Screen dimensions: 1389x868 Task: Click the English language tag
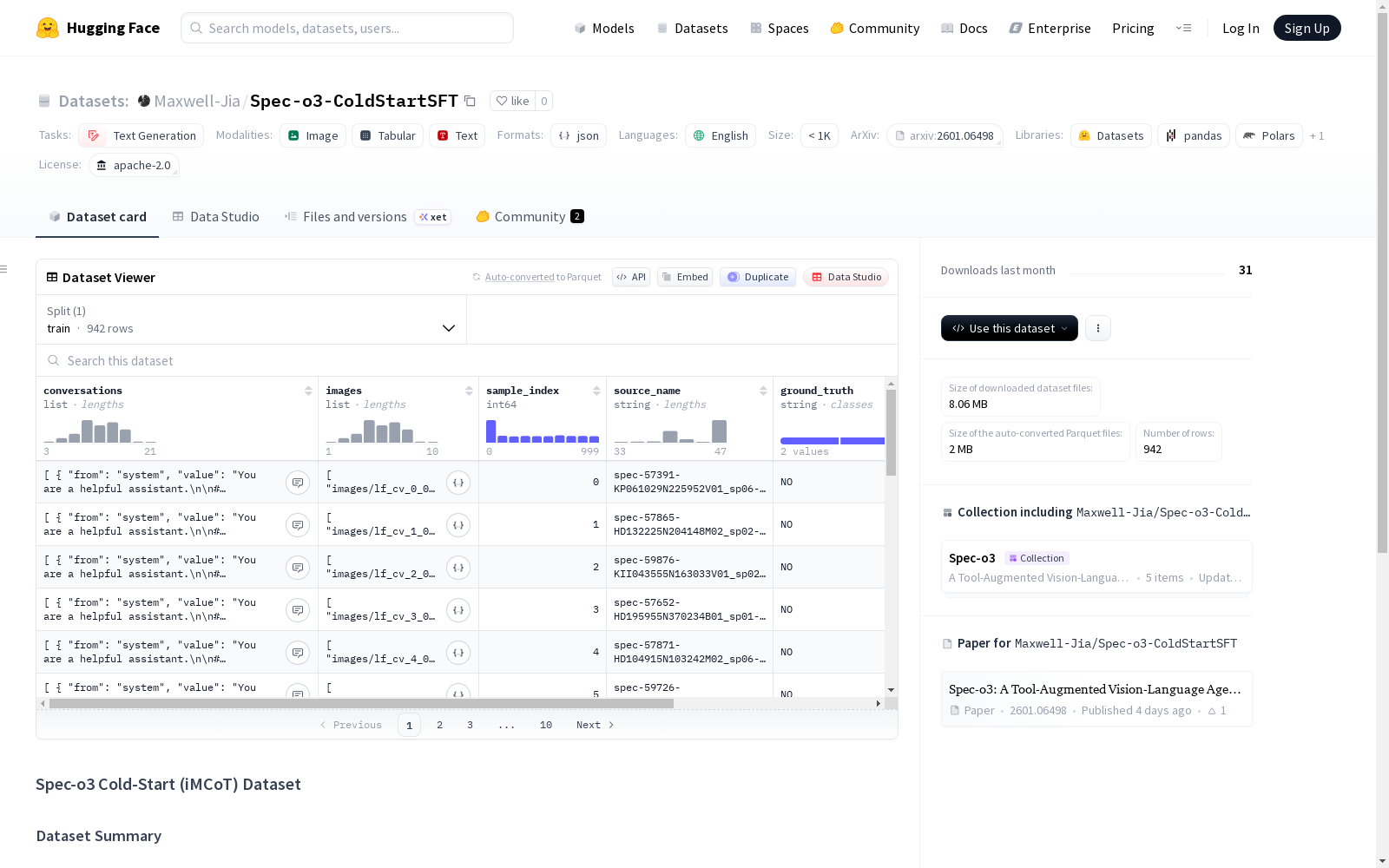click(x=721, y=135)
